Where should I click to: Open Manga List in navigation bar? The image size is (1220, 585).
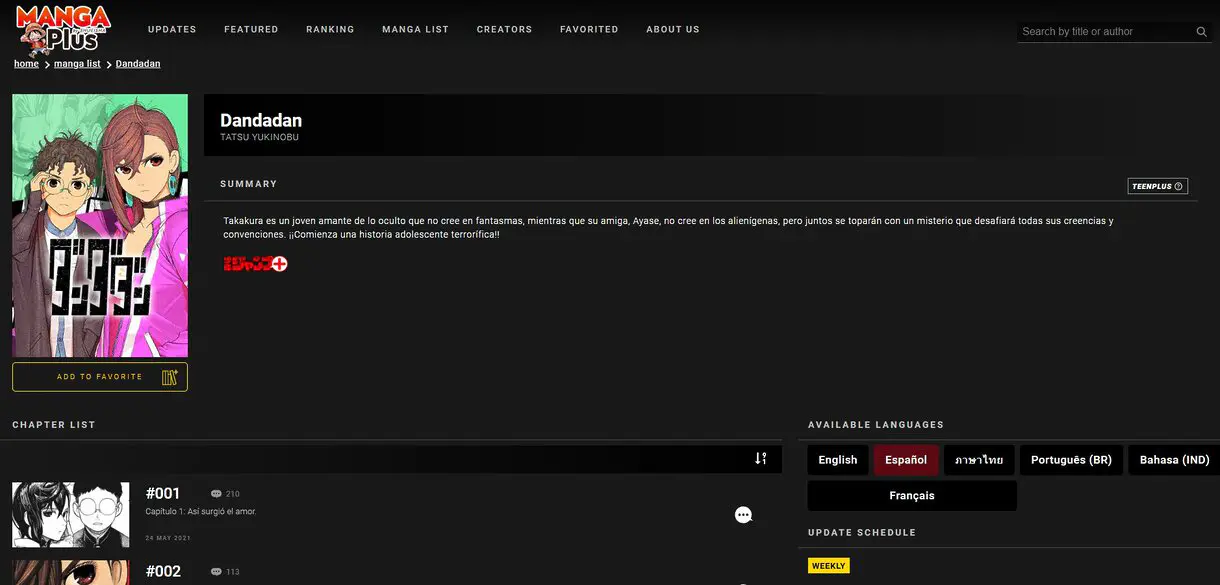pyautogui.click(x=415, y=30)
